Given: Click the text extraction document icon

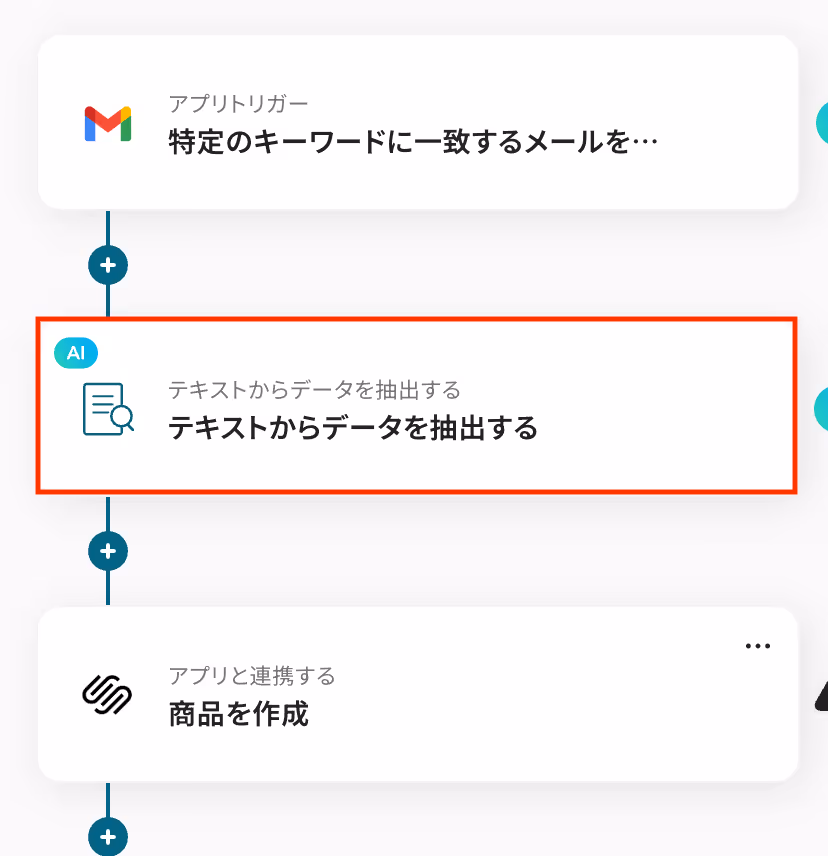Looking at the screenshot, I should point(108,409).
